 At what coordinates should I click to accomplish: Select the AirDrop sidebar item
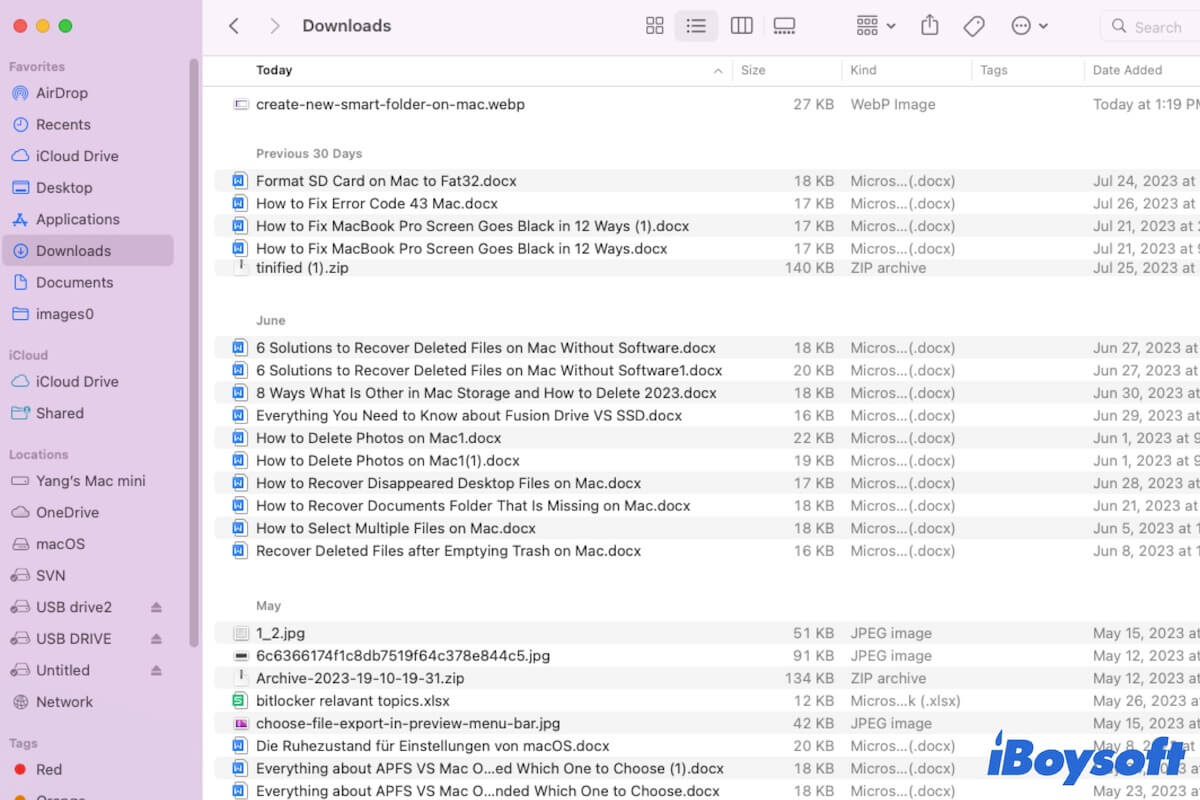point(60,93)
